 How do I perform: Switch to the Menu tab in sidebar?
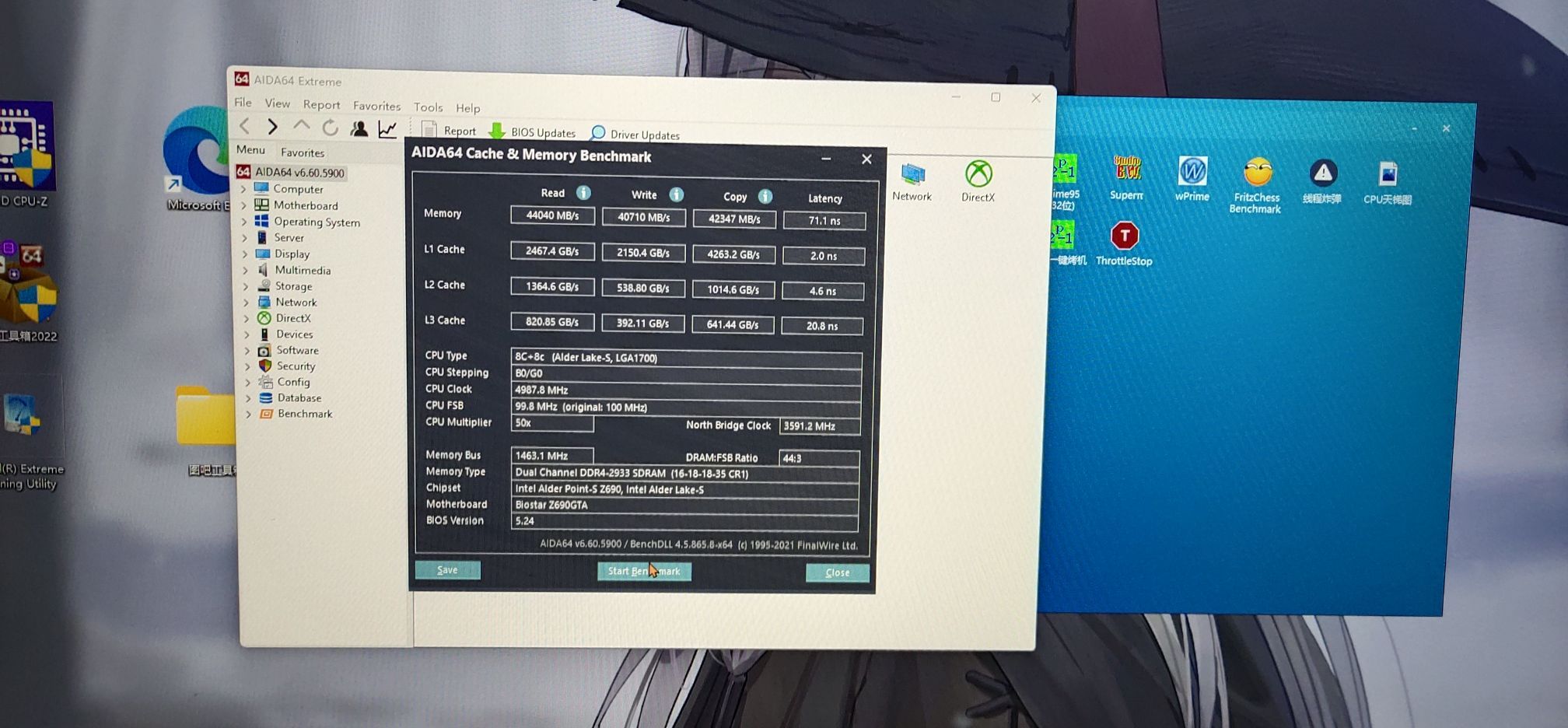coord(250,149)
